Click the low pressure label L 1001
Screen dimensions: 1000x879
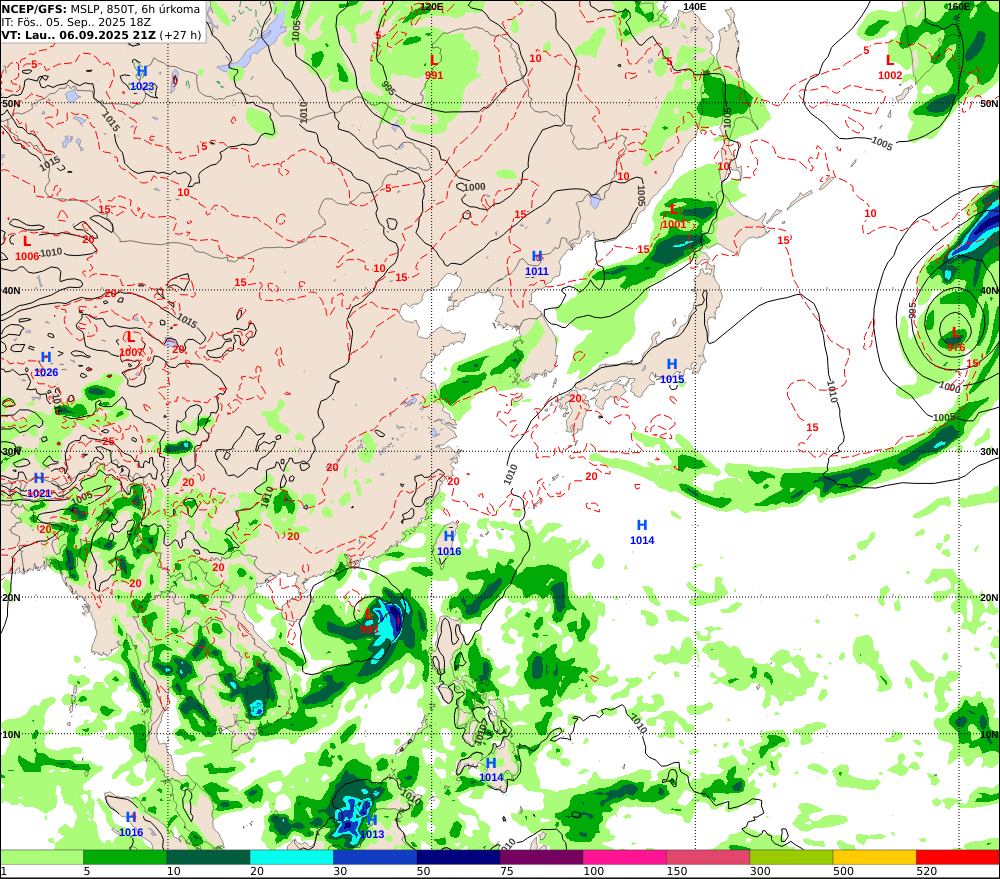click(x=674, y=216)
